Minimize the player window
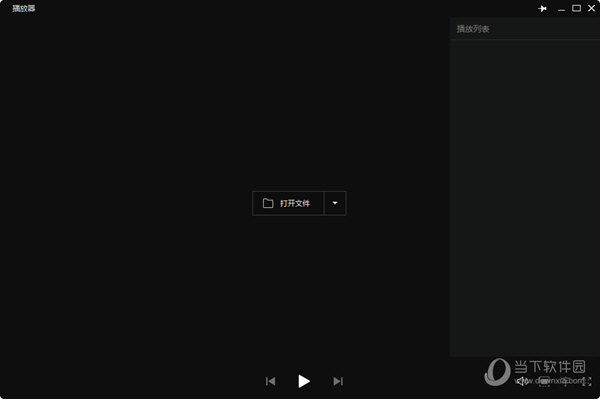Image resolution: width=600 pixels, height=399 pixels. coord(561,8)
